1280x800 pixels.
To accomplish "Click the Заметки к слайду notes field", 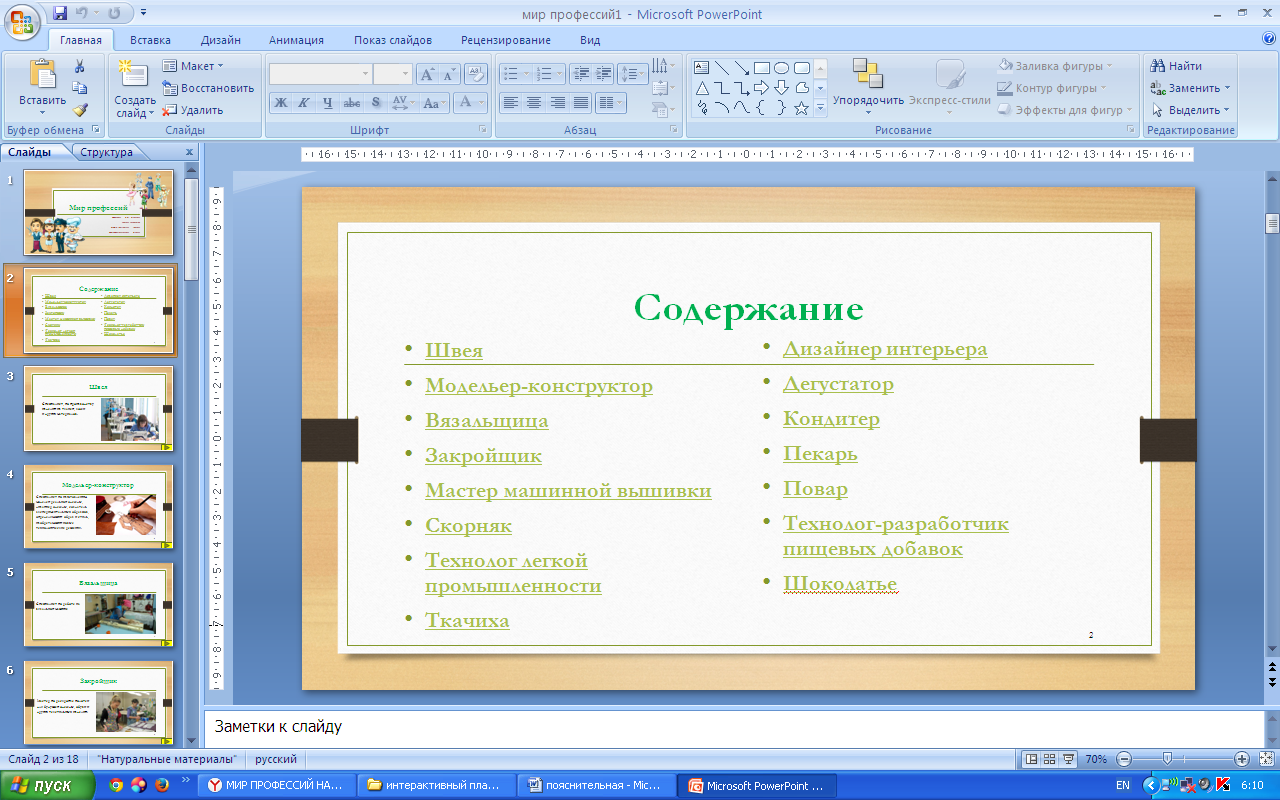I will [x=732, y=727].
